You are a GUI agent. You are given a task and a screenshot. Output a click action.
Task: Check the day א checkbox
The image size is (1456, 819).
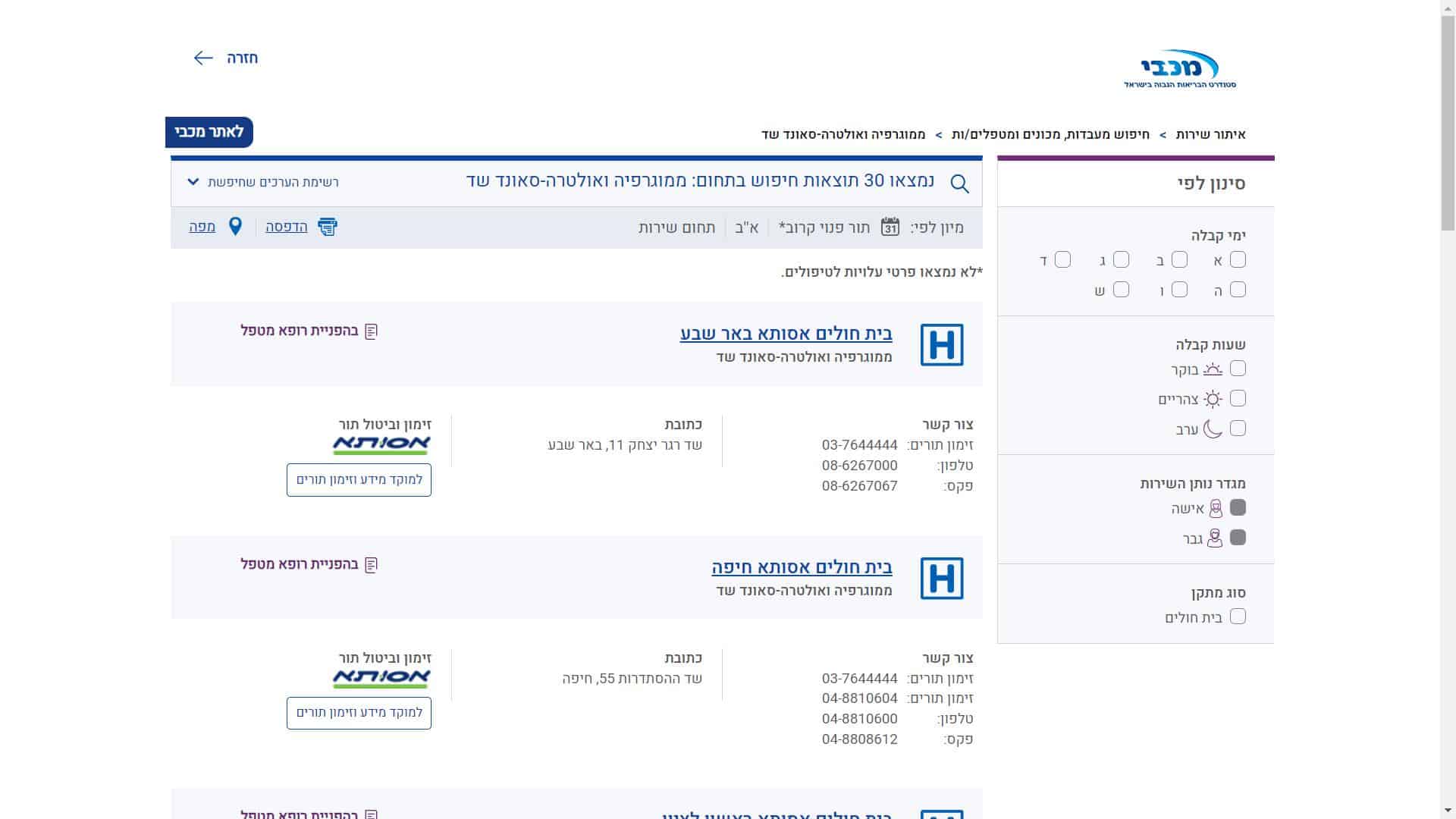pyautogui.click(x=1238, y=260)
